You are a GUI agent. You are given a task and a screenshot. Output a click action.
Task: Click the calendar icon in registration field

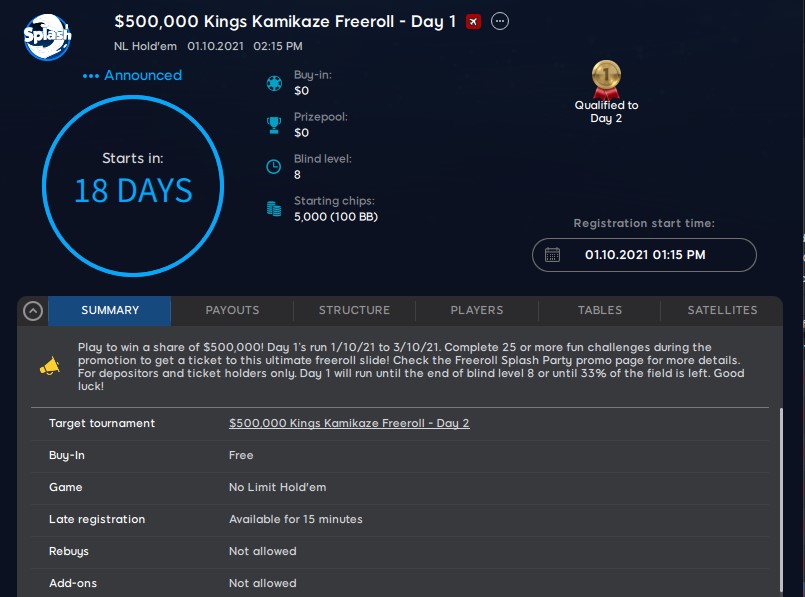(x=552, y=255)
